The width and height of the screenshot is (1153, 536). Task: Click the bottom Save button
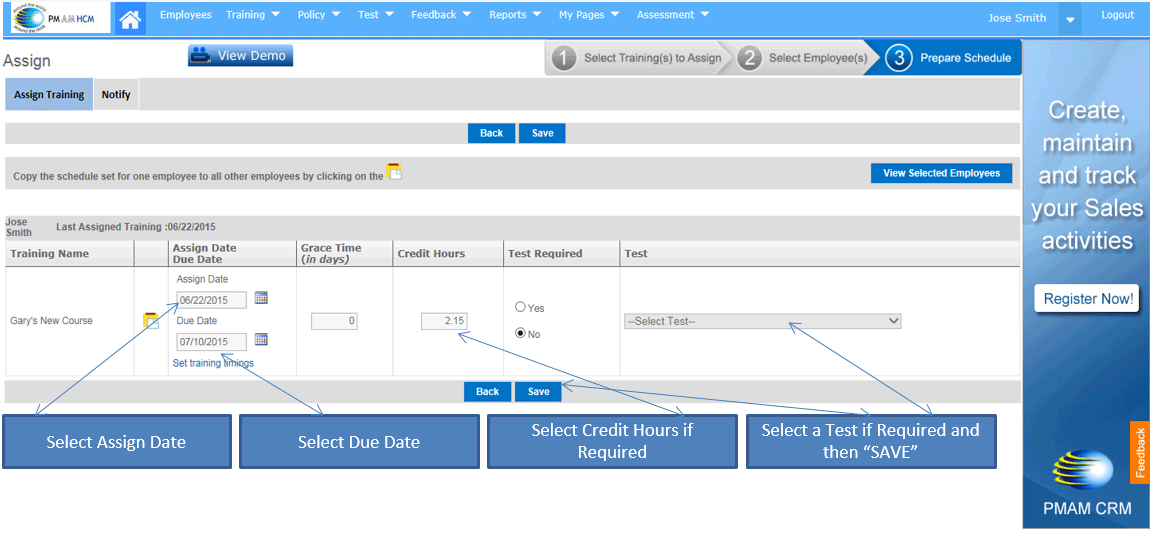(x=538, y=392)
